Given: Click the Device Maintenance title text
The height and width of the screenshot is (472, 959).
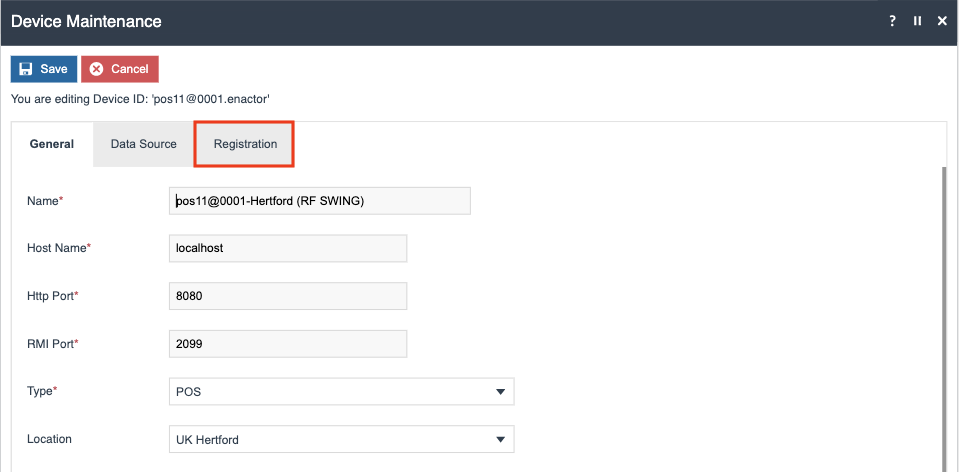Looking at the screenshot, I should (86, 21).
